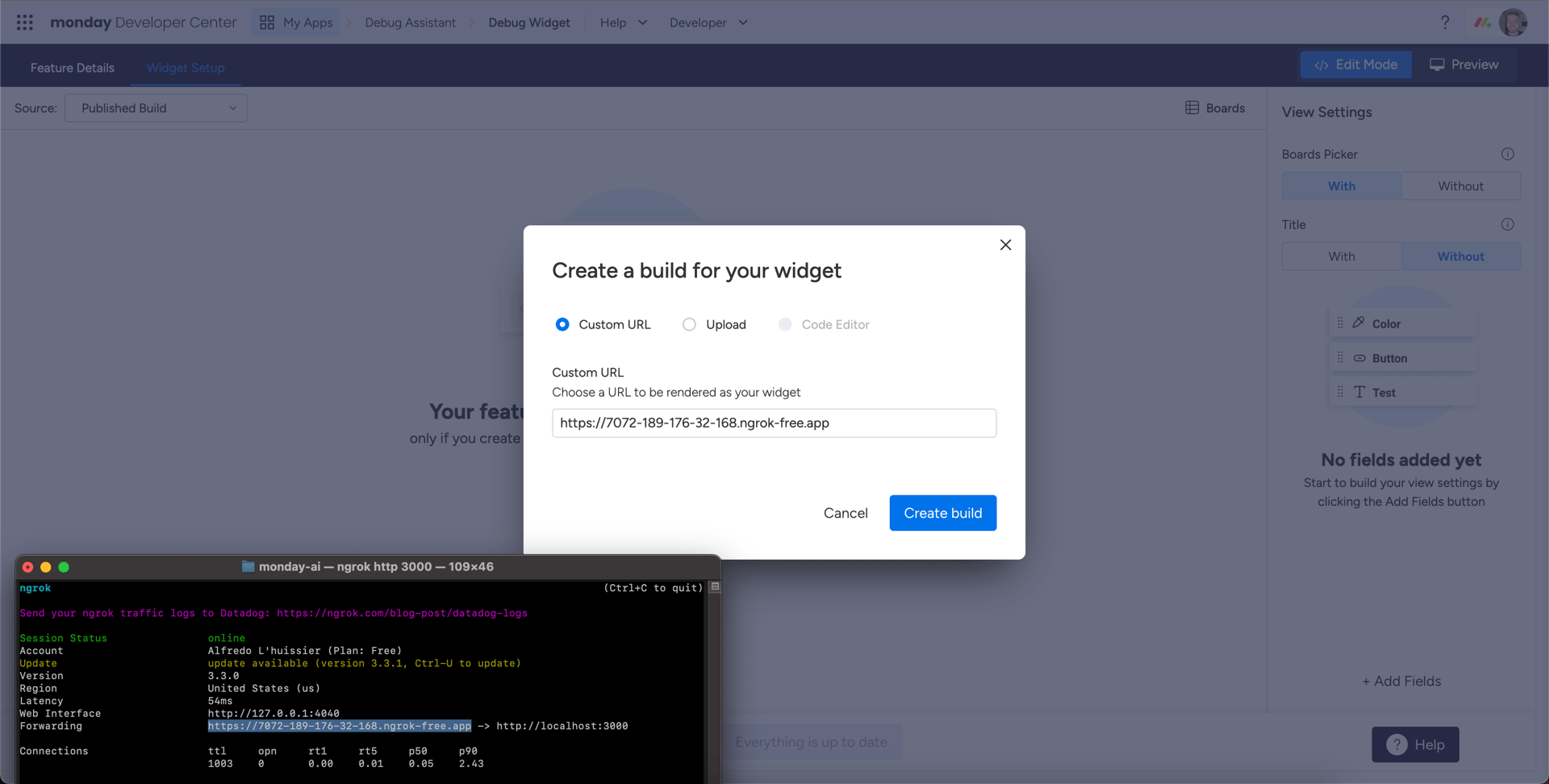
Task: Click the Boards button
Action: coord(1215,108)
